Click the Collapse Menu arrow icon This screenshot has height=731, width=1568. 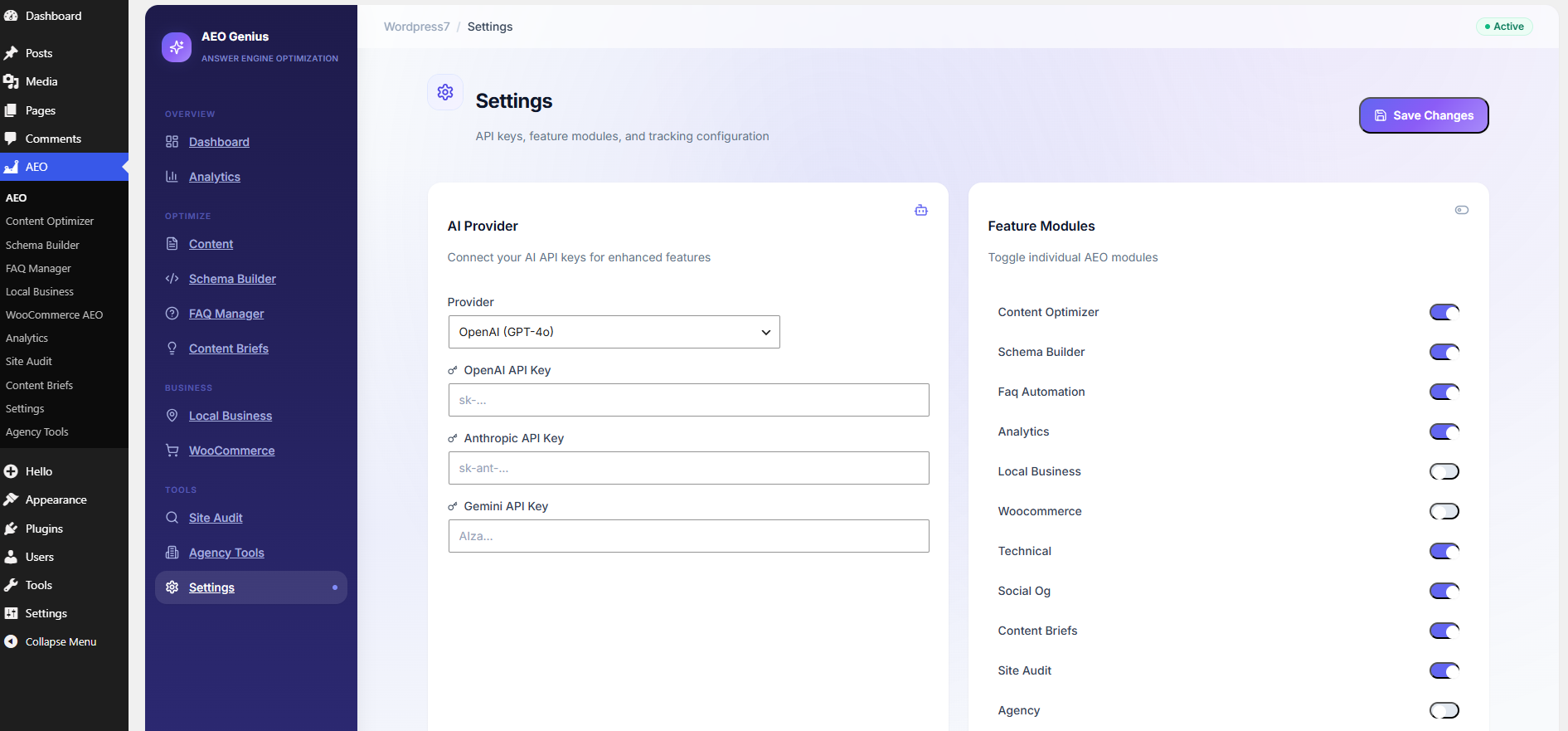11,641
